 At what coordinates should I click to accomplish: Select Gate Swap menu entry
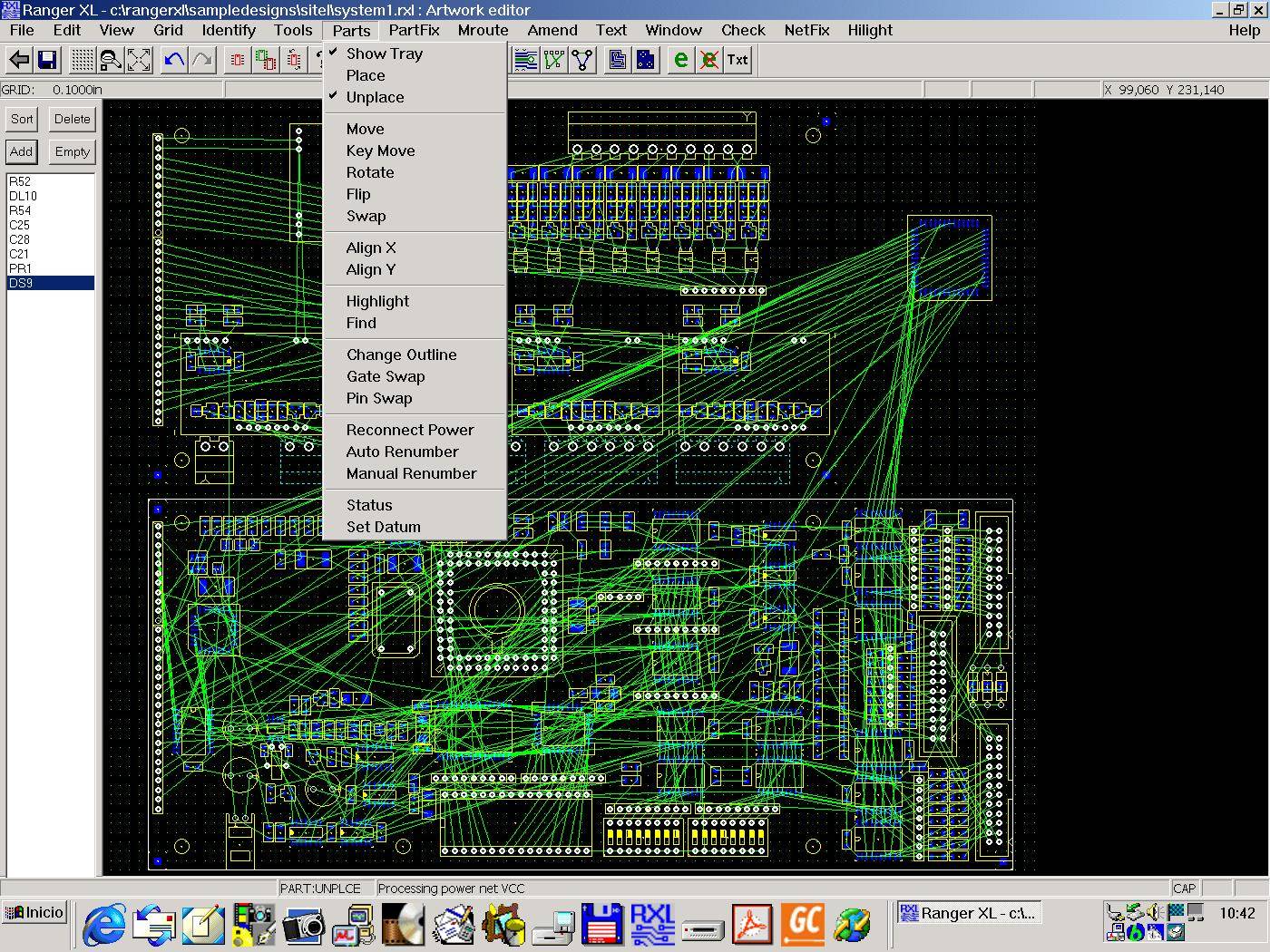pos(415,376)
